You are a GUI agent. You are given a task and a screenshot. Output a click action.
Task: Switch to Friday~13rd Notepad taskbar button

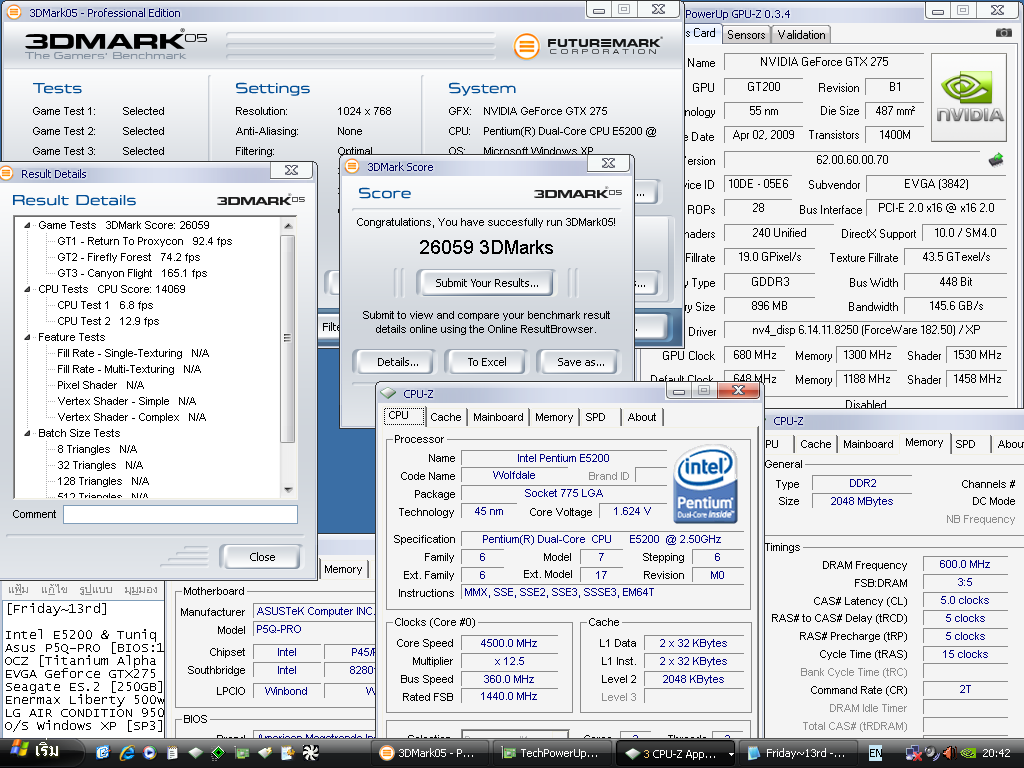coord(797,753)
